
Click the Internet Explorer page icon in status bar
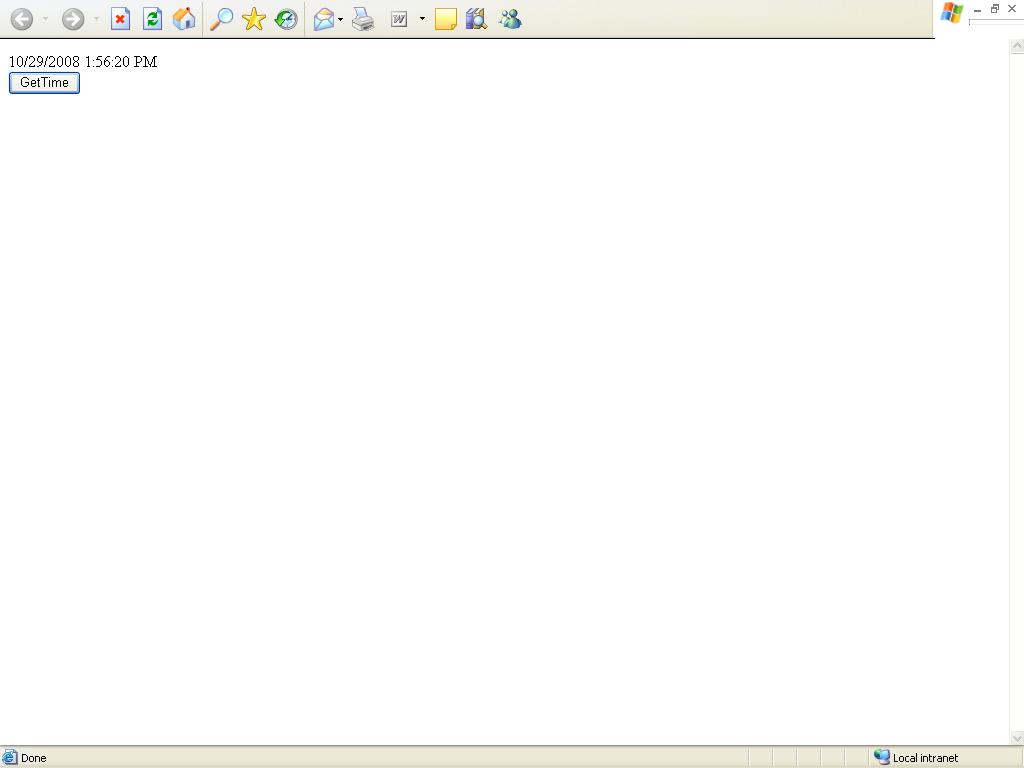[9, 758]
